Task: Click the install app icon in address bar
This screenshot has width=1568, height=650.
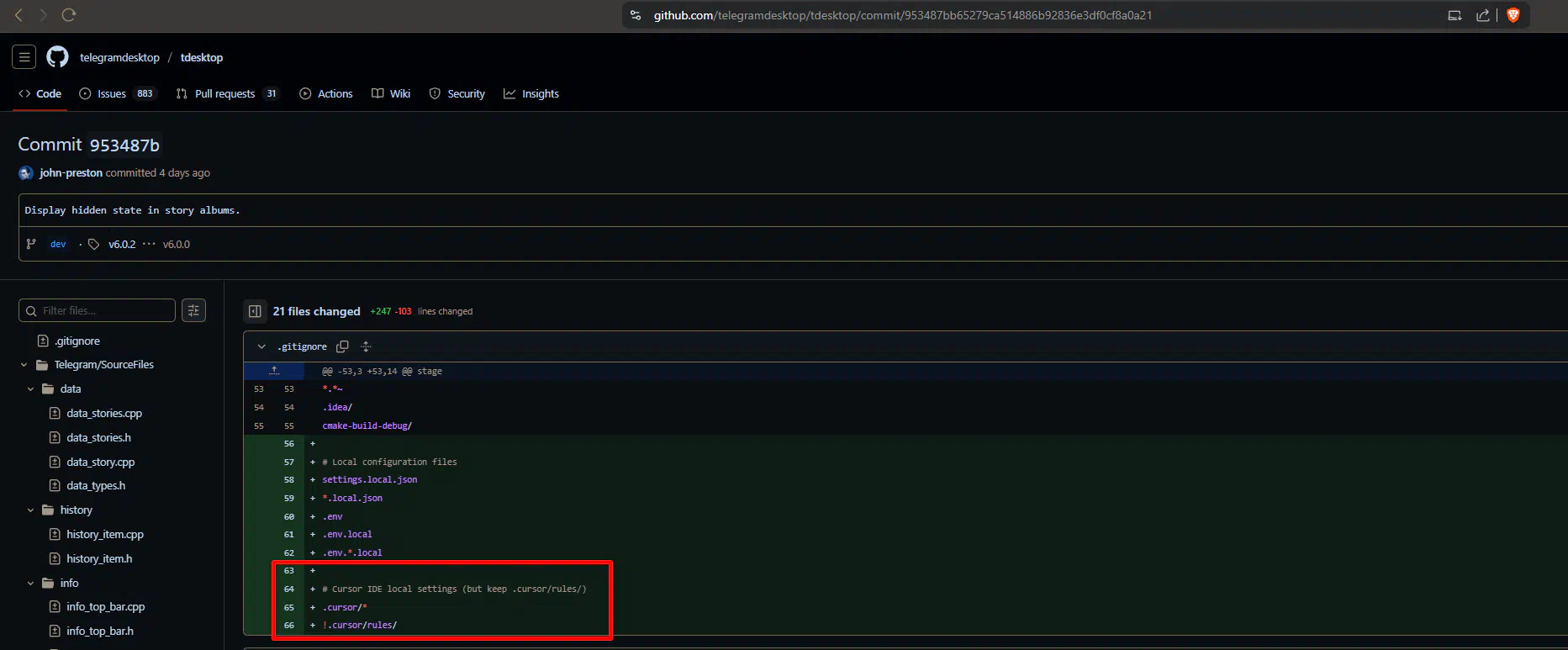Action: 1454,15
